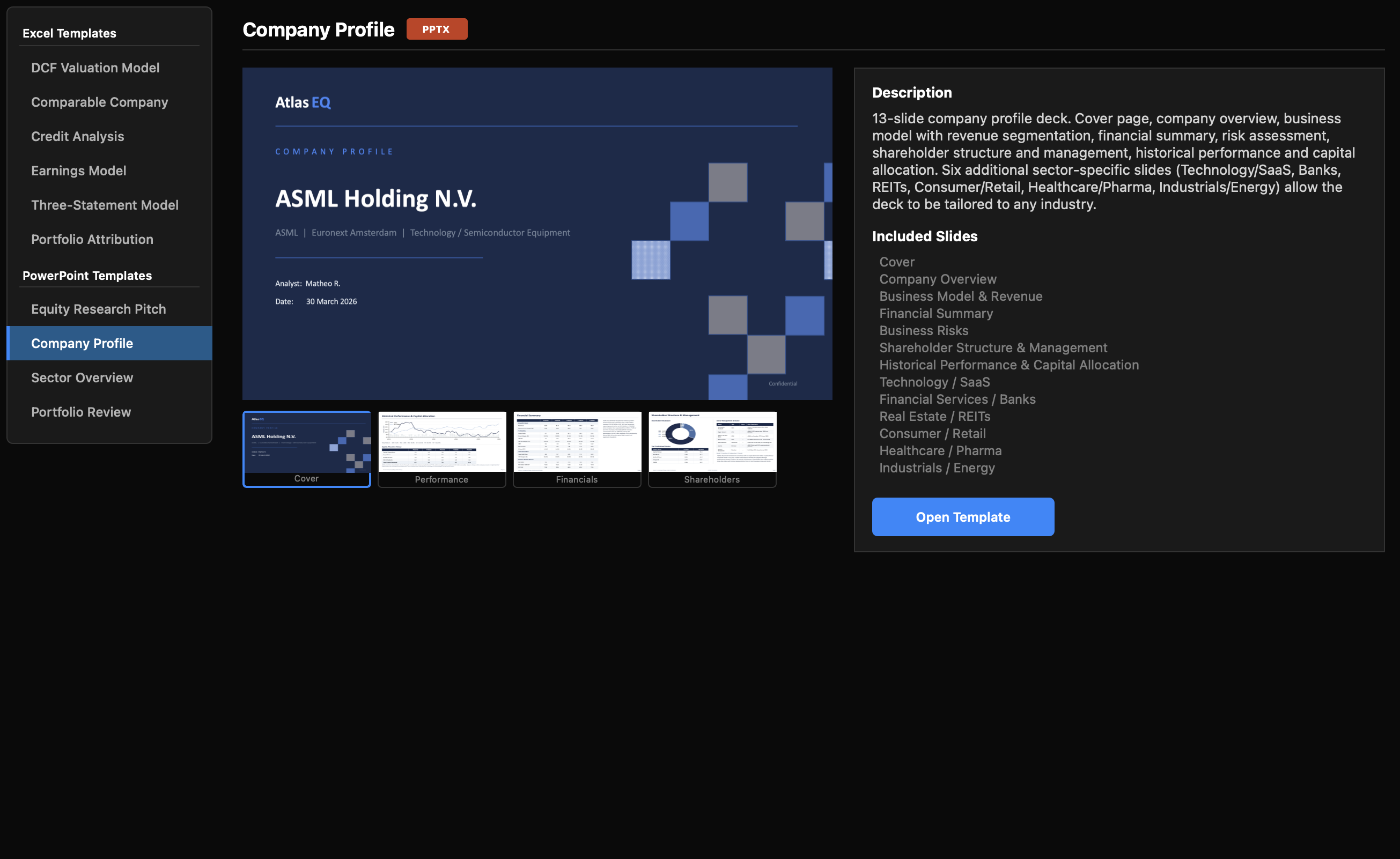Click the large ASML cover slide preview
Image resolution: width=1400 pixels, height=859 pixels.
(x=537, y=234)
